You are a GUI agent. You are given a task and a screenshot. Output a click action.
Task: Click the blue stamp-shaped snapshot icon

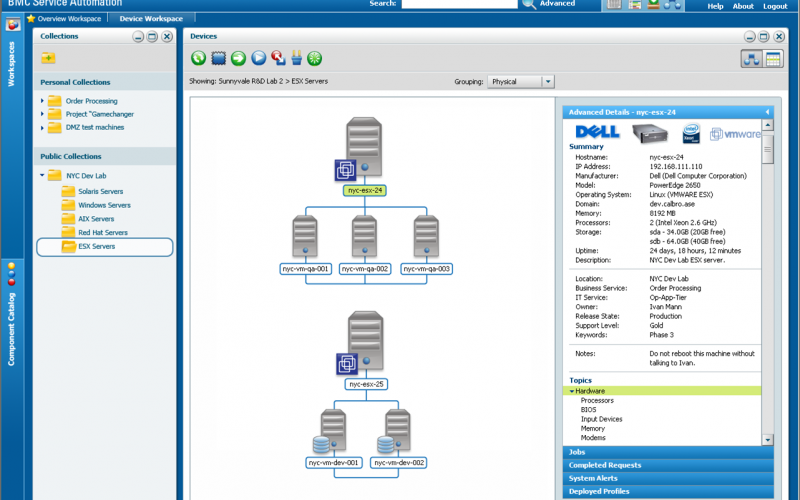(x=218, y=58)
